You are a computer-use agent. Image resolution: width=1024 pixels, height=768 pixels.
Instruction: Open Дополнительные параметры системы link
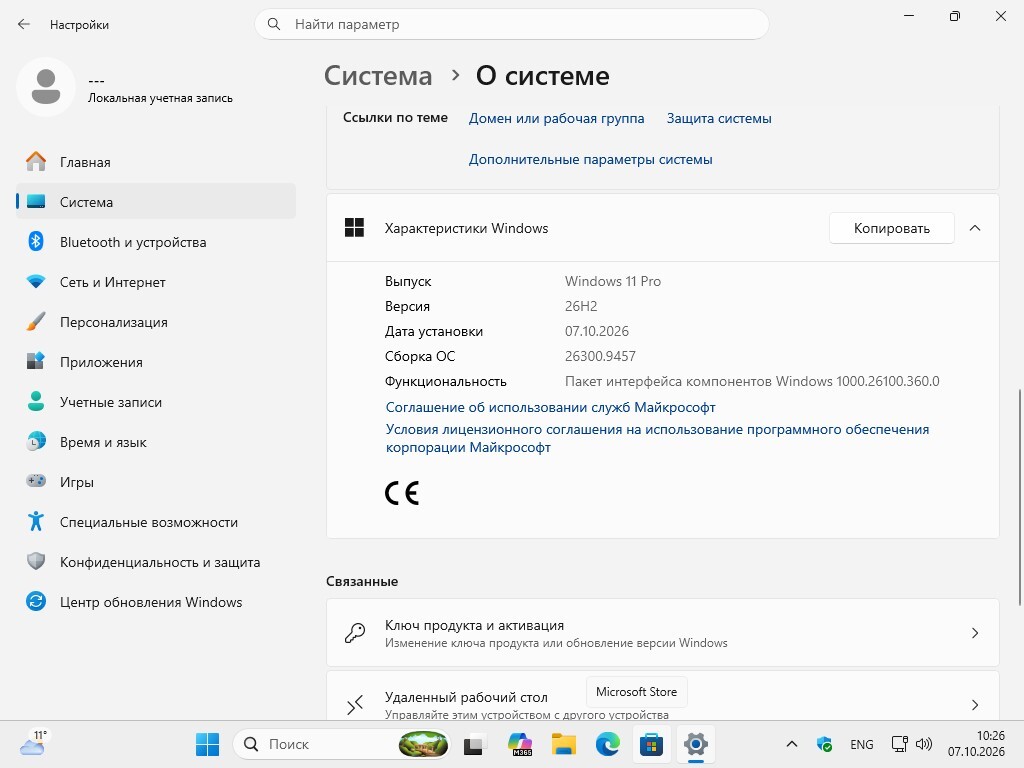590,159
